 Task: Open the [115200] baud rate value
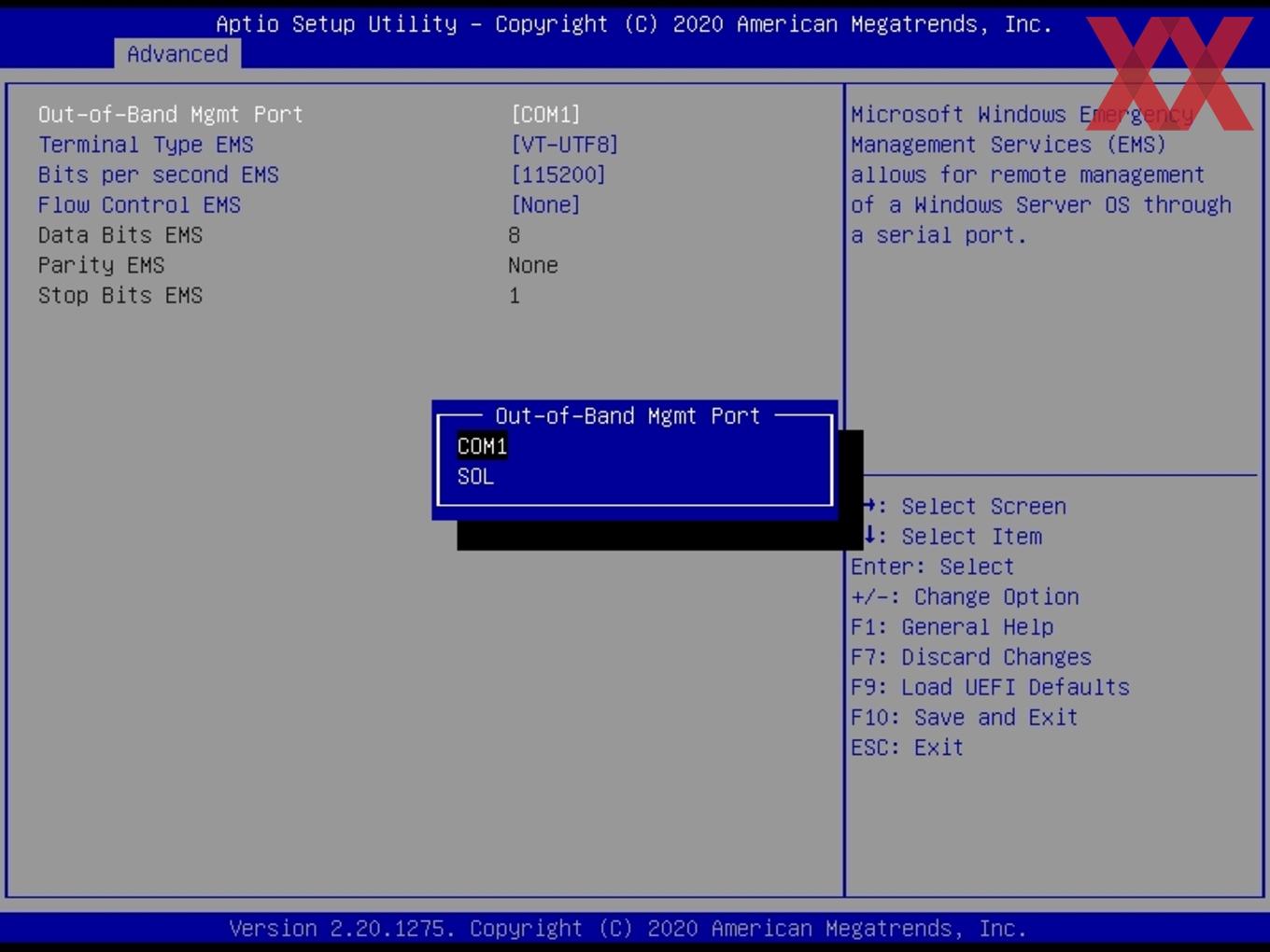557,175
